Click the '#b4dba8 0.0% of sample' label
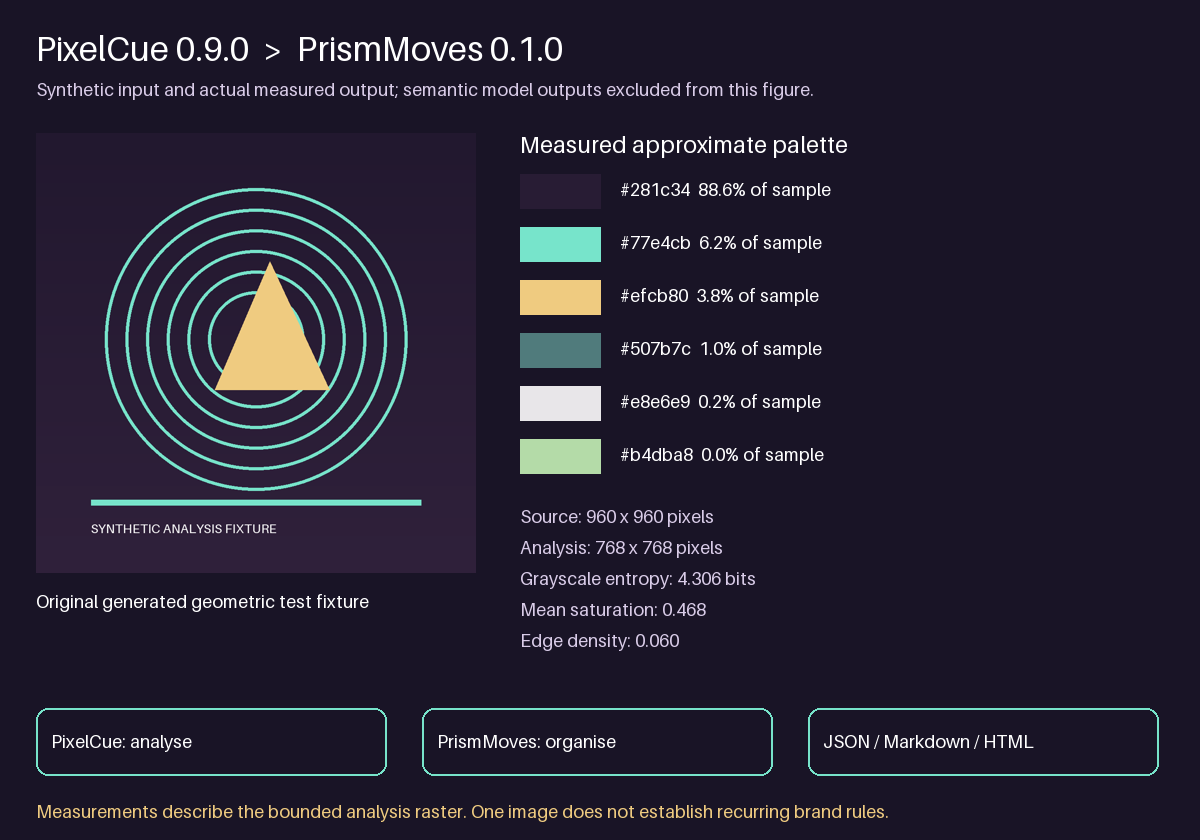Viewport: 1200px width, 840px height. pyautogui.click(x=722, y=455)
